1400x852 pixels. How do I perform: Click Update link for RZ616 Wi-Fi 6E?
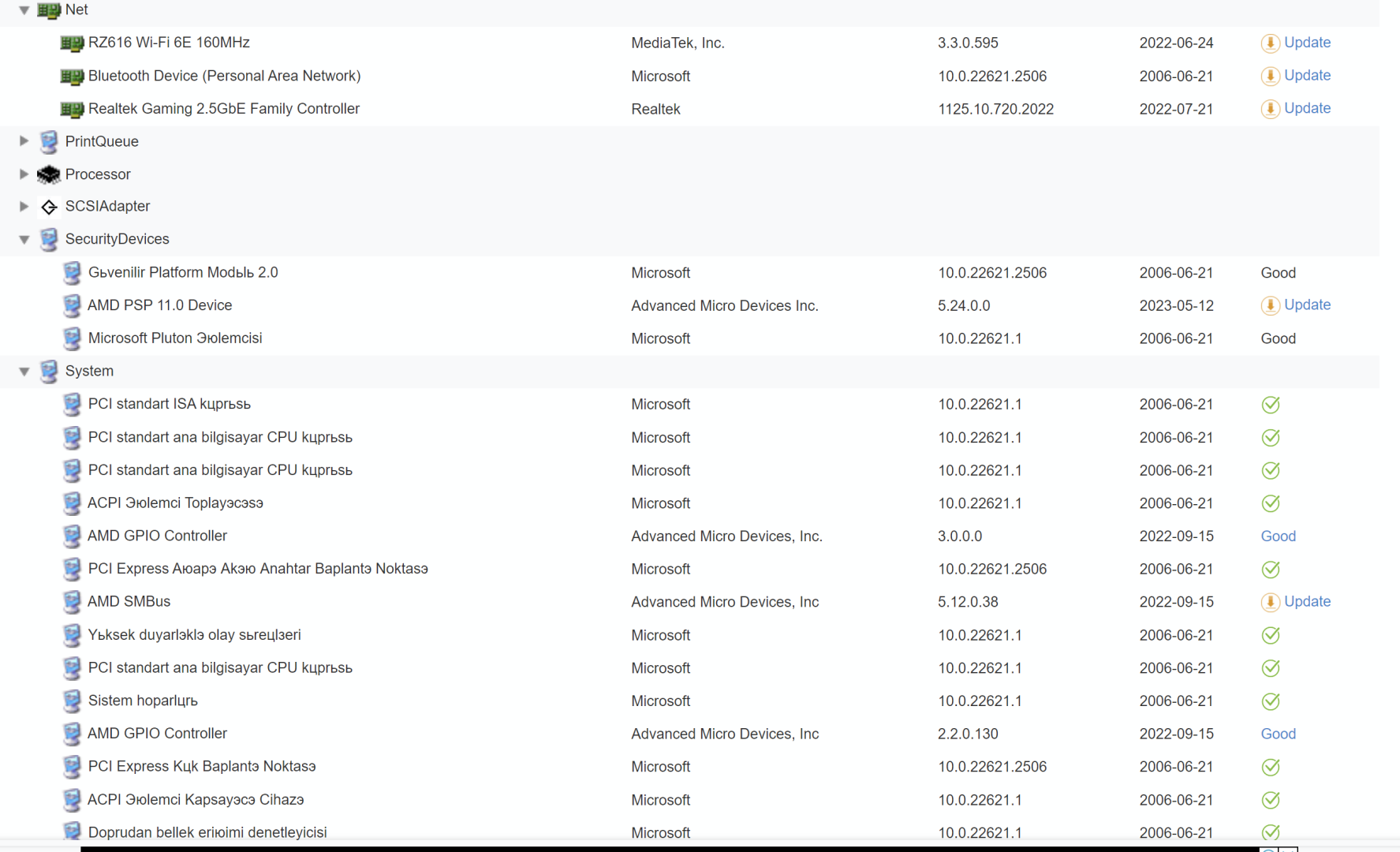1307,43
